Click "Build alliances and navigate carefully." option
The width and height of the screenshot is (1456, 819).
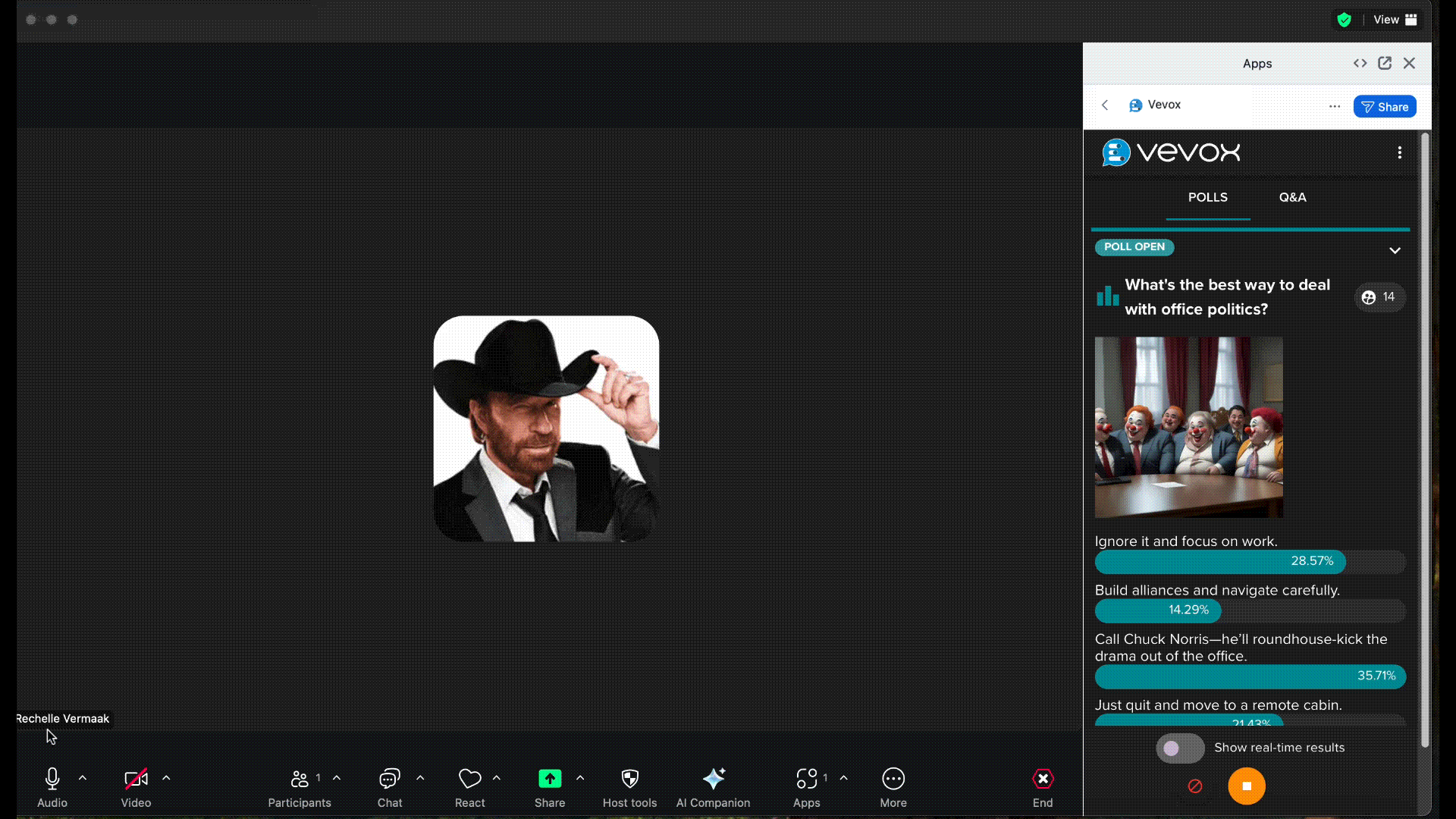(1217, 590)
